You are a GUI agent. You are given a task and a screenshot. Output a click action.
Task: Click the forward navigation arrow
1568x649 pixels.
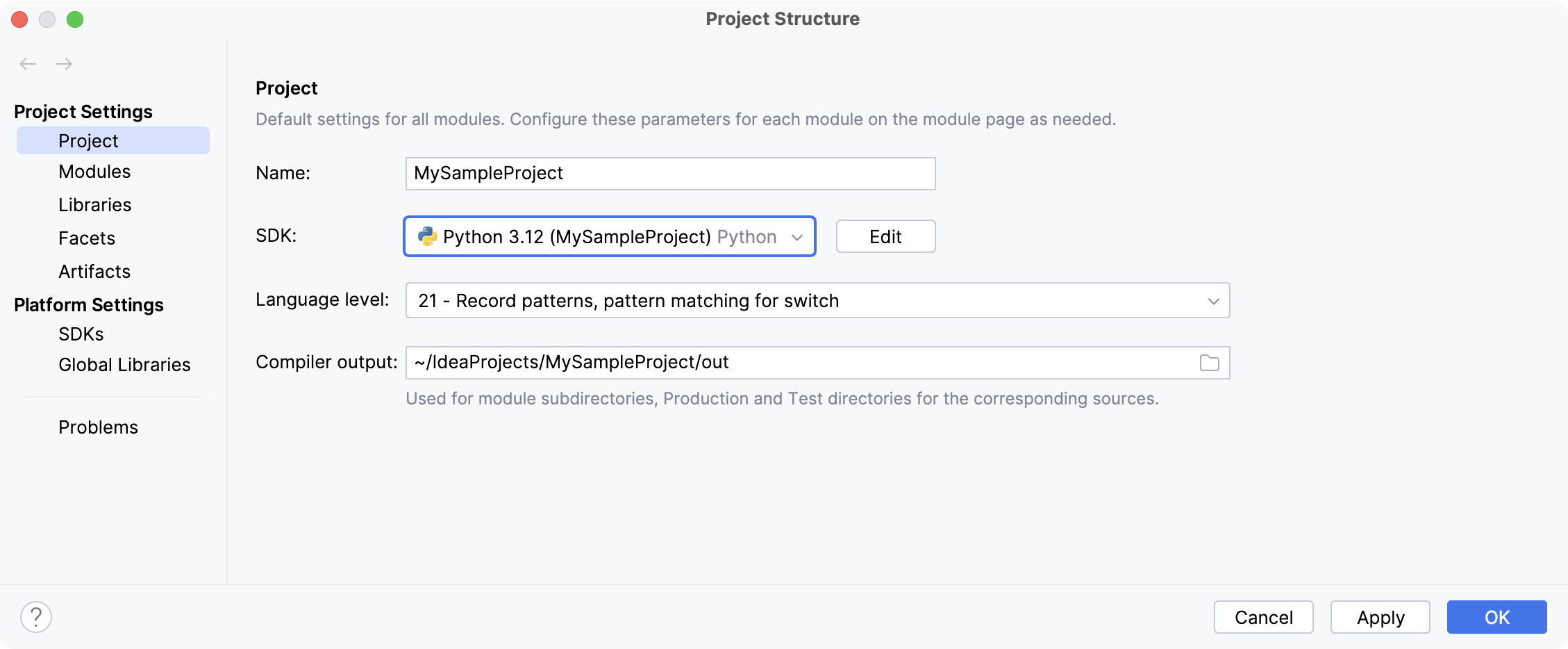tap(64, 63)
